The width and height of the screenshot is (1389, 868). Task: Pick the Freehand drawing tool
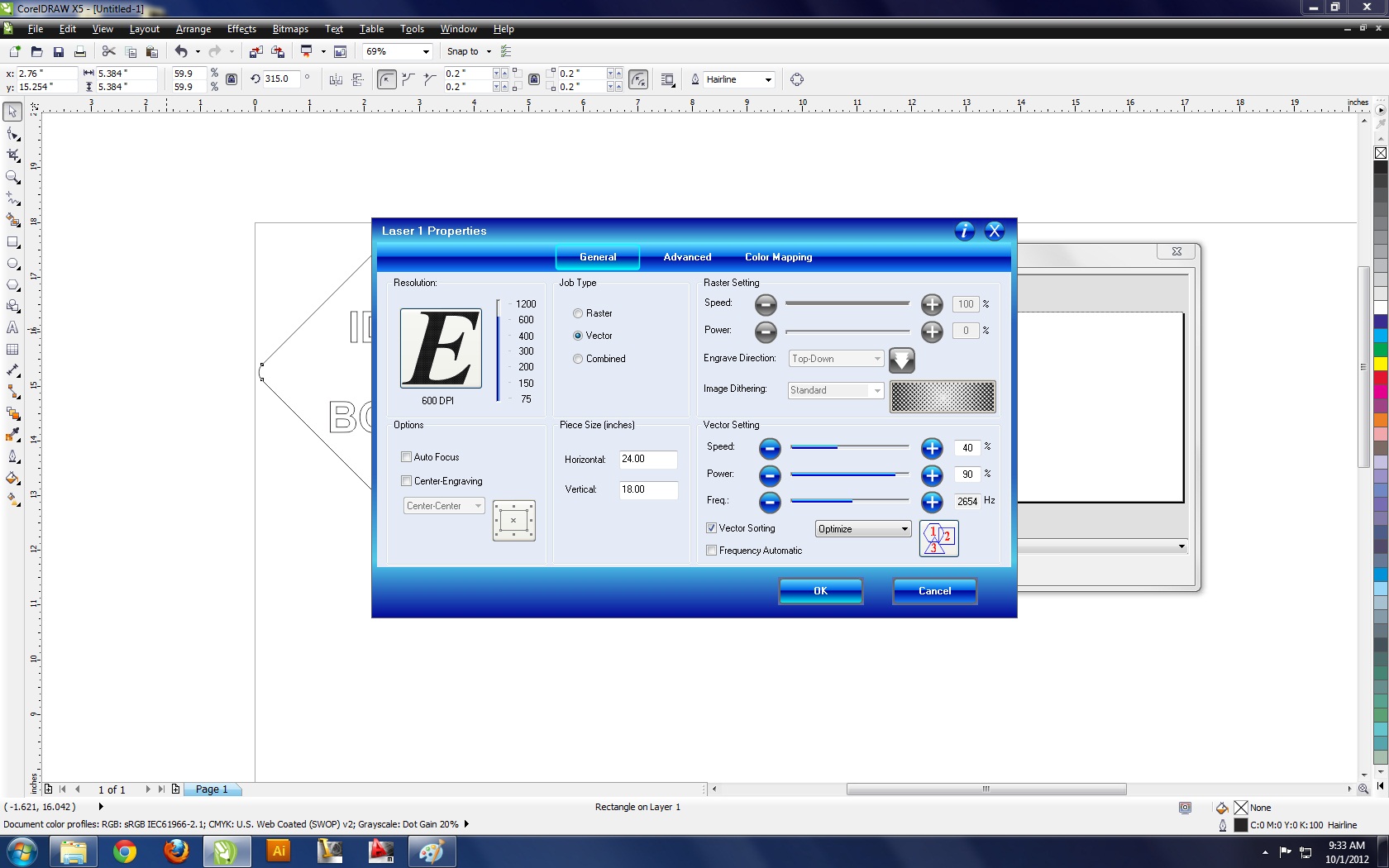point(12,198)
